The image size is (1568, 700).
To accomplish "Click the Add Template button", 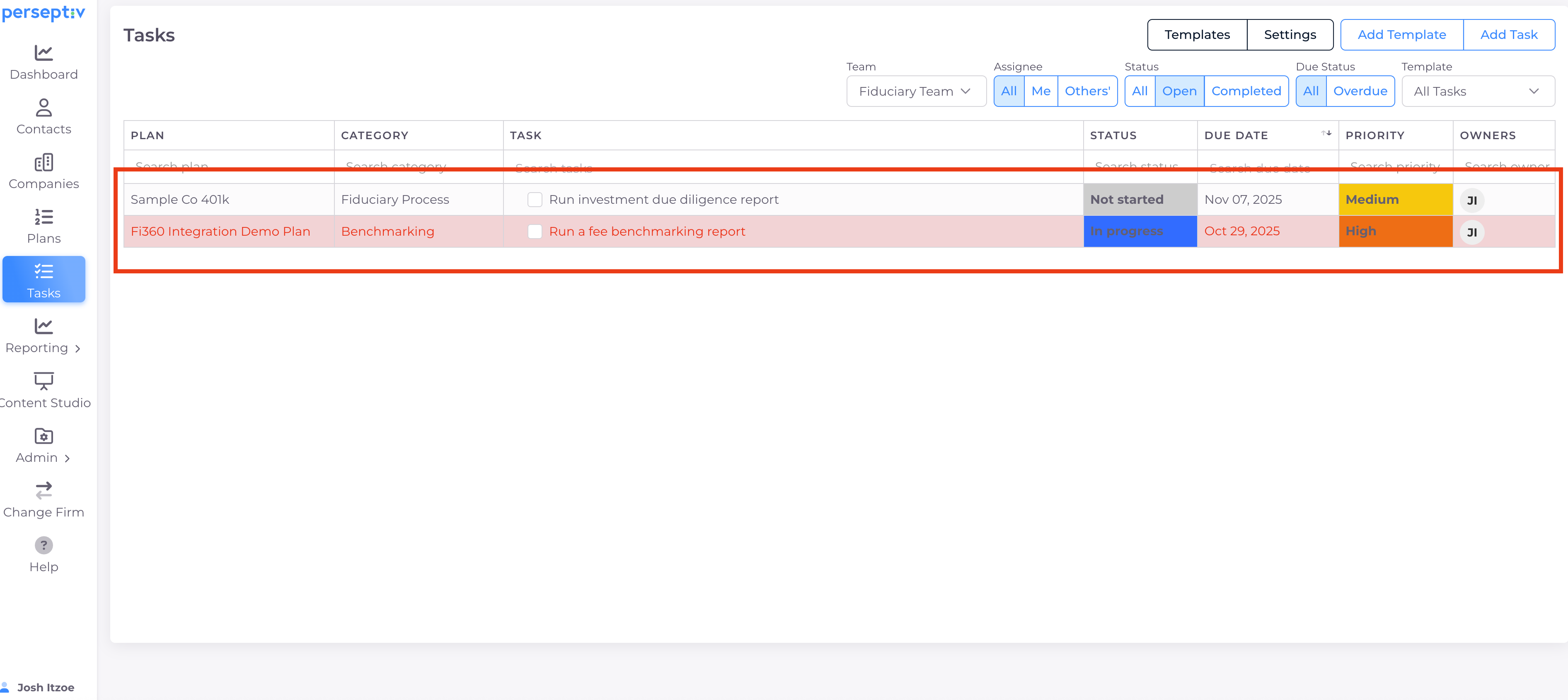I will [x=1401, y=35].
